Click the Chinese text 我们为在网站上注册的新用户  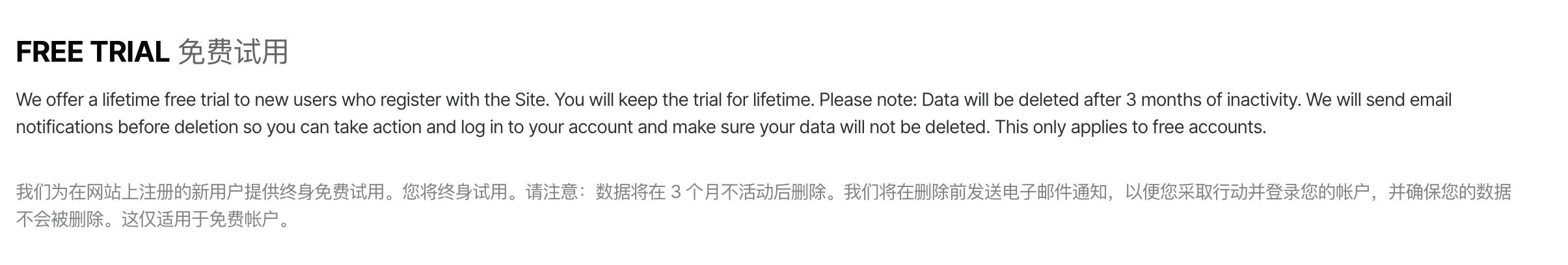point(130,192)
